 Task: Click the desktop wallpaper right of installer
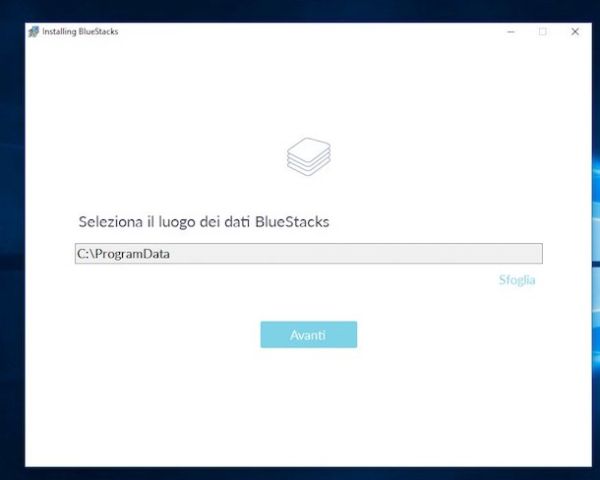pos(596,230)
